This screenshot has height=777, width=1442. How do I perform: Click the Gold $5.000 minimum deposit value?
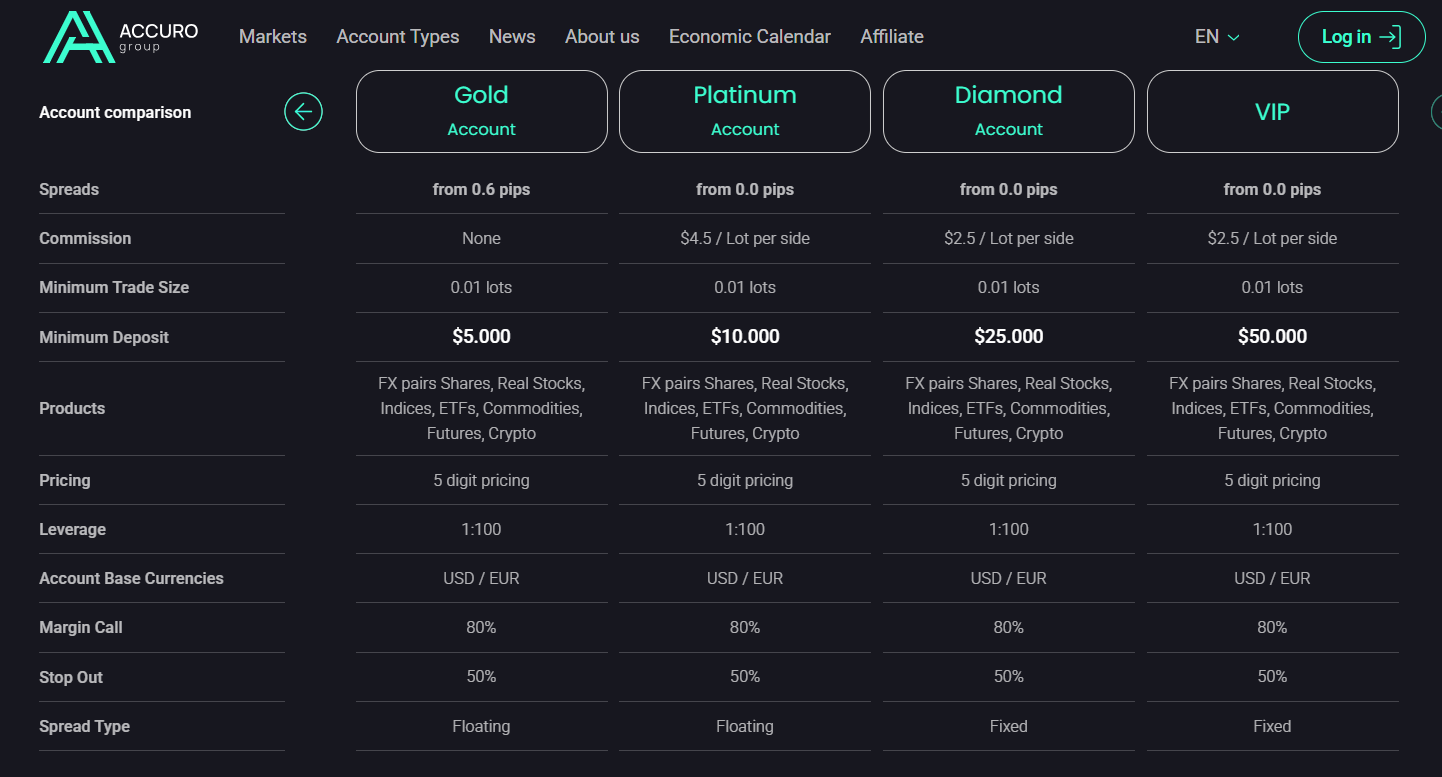[482, 337]
